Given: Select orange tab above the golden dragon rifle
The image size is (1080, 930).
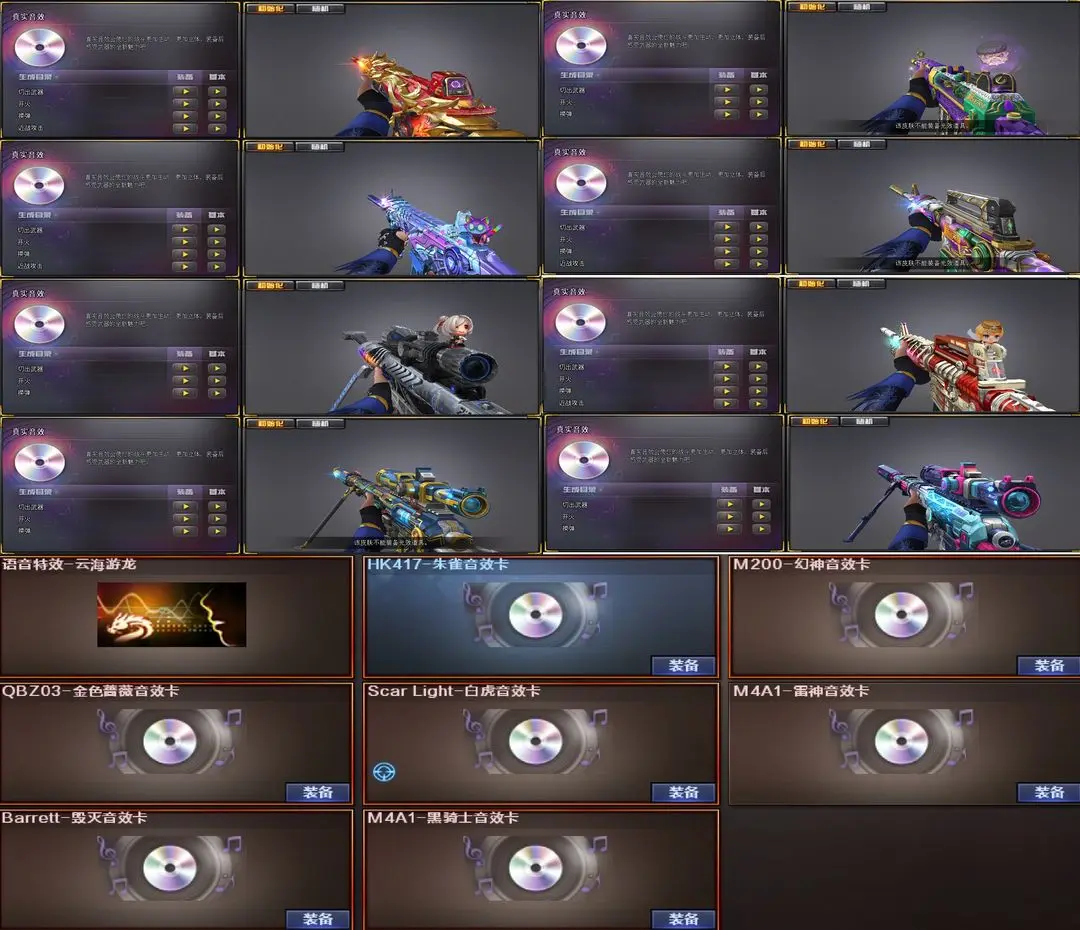Looking at the screenshot, I should (270, 8).
